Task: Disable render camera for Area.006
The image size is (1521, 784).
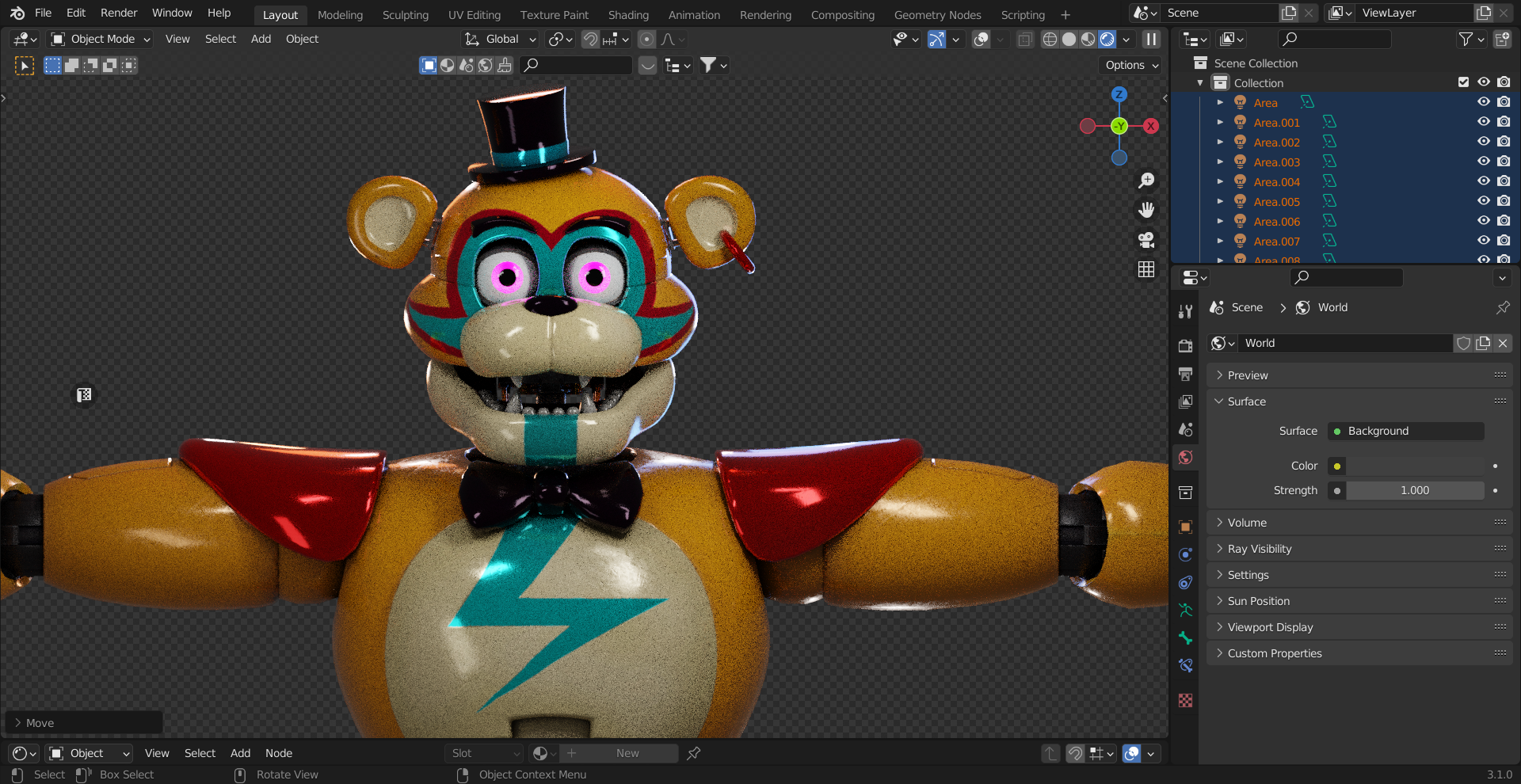Action: (1504, 221)
